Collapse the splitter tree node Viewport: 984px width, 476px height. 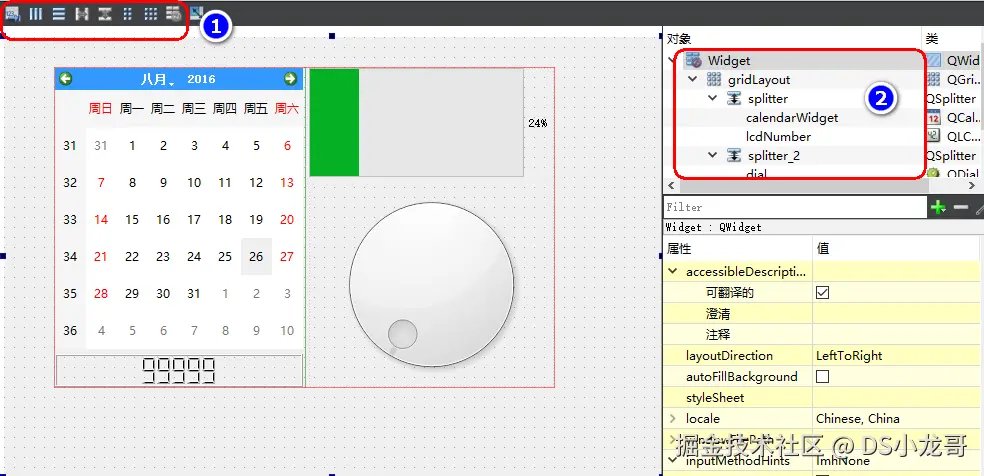(x=713, y=98)
